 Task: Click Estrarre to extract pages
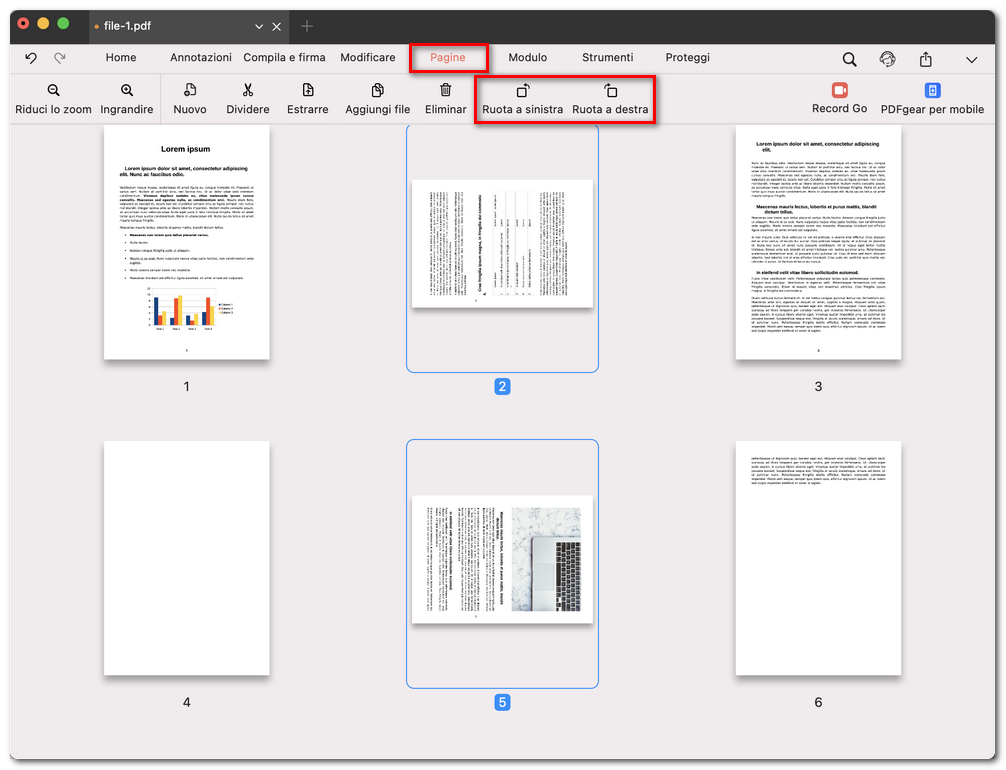(x=307, y=100)
